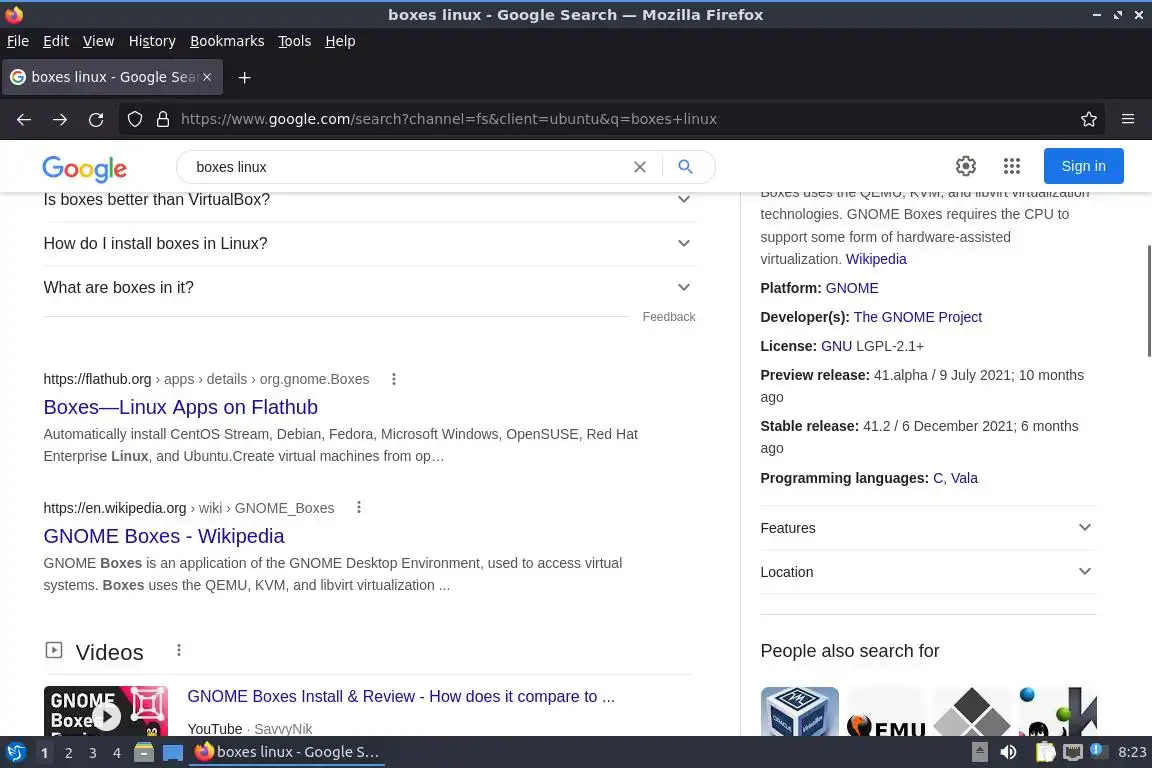This screenshot has width=1152, height=768.
Task: Open QEMU thumbnail under People also search
Action: [886, 711]
